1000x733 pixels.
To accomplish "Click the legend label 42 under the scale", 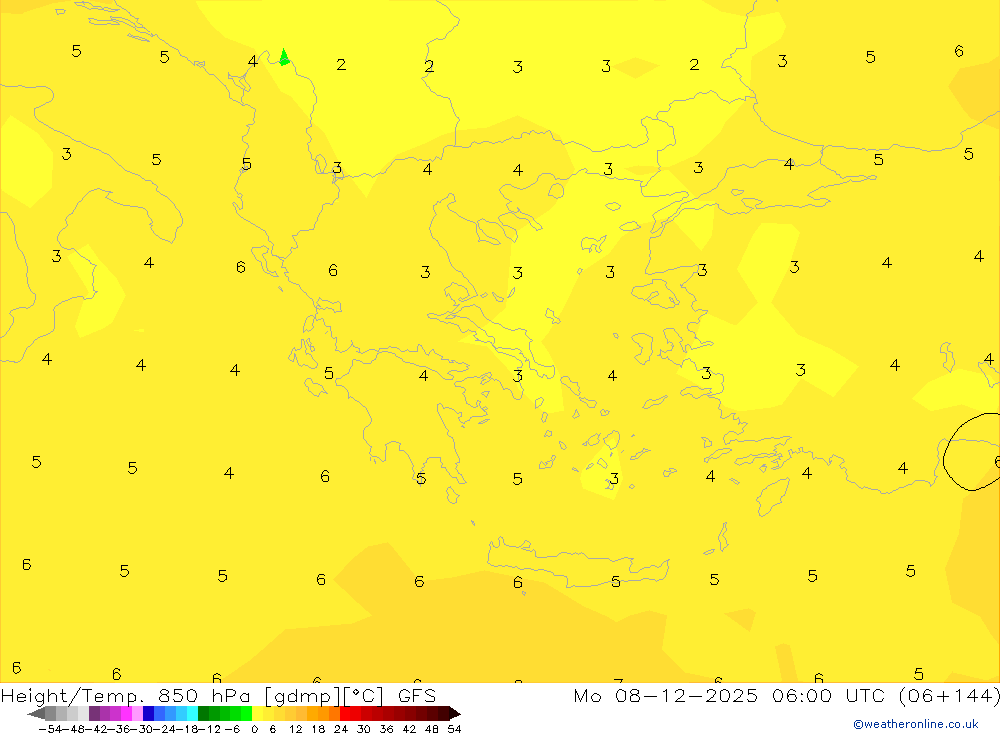I will click(409, 729).
